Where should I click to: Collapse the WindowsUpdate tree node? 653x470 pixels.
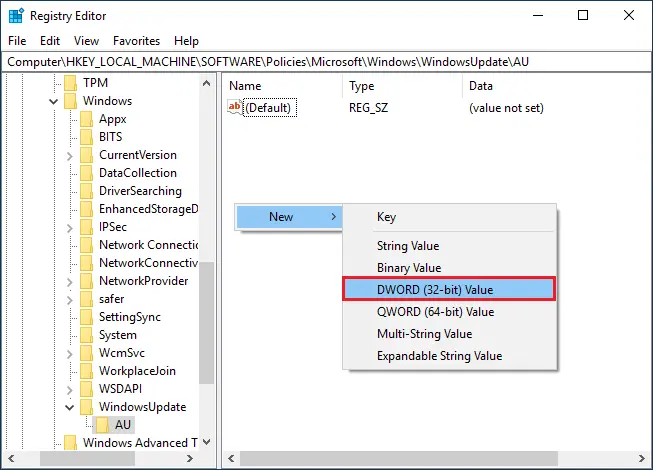(70, 407)
